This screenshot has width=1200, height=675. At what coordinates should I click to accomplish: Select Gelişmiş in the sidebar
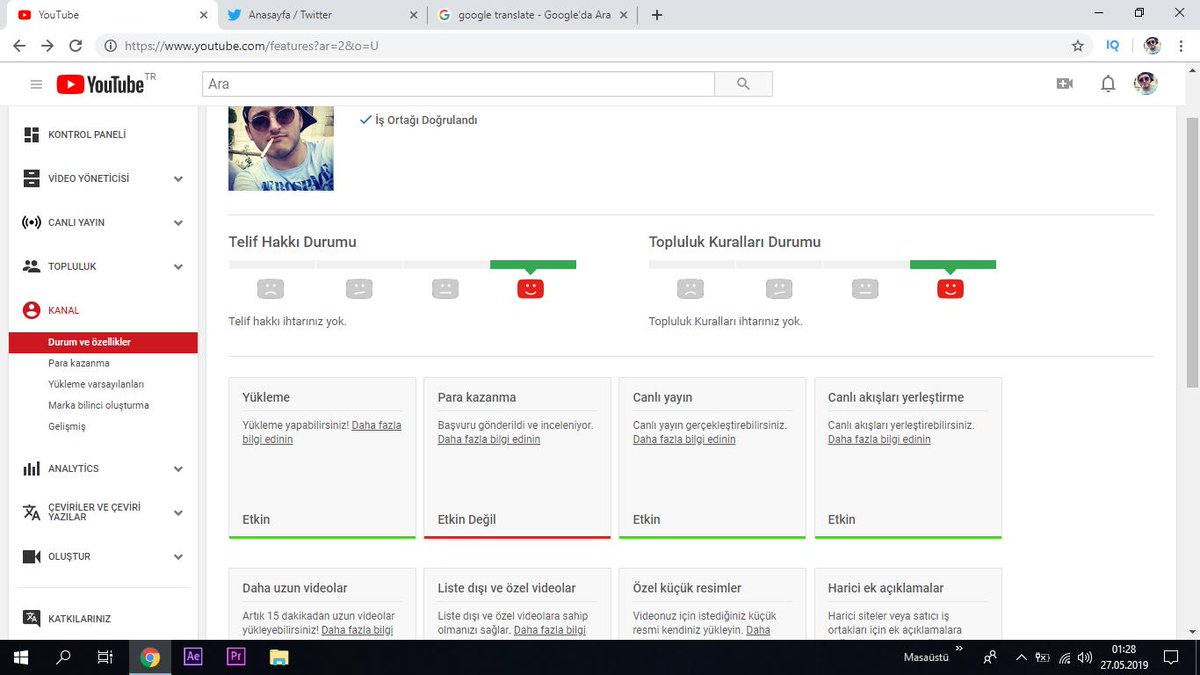67,426
